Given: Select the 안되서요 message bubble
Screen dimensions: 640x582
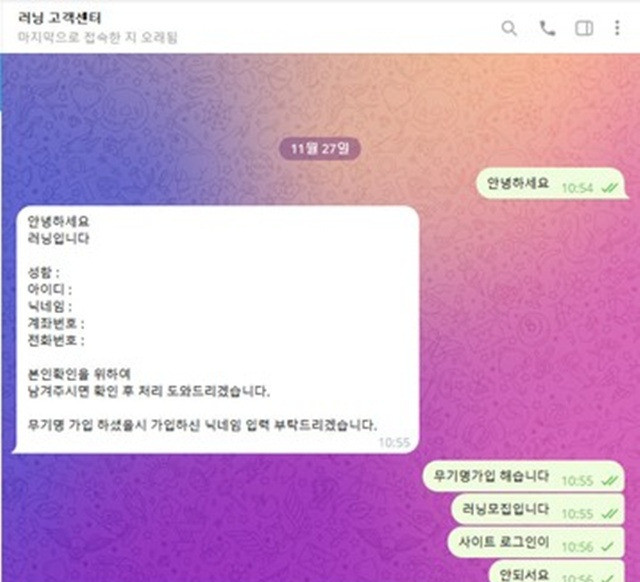Looking at the screenshot, I should [557, 571].
